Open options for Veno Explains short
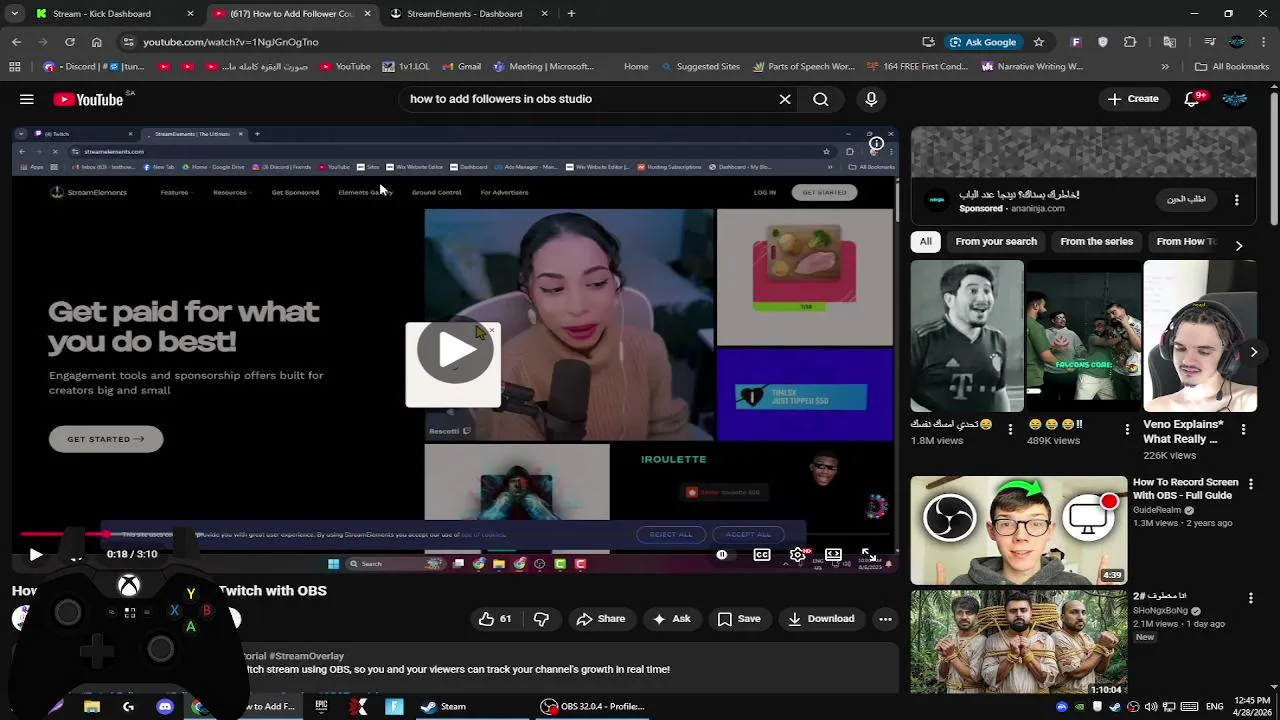Screen dimensions: 1280x720 click(1243, 429)
